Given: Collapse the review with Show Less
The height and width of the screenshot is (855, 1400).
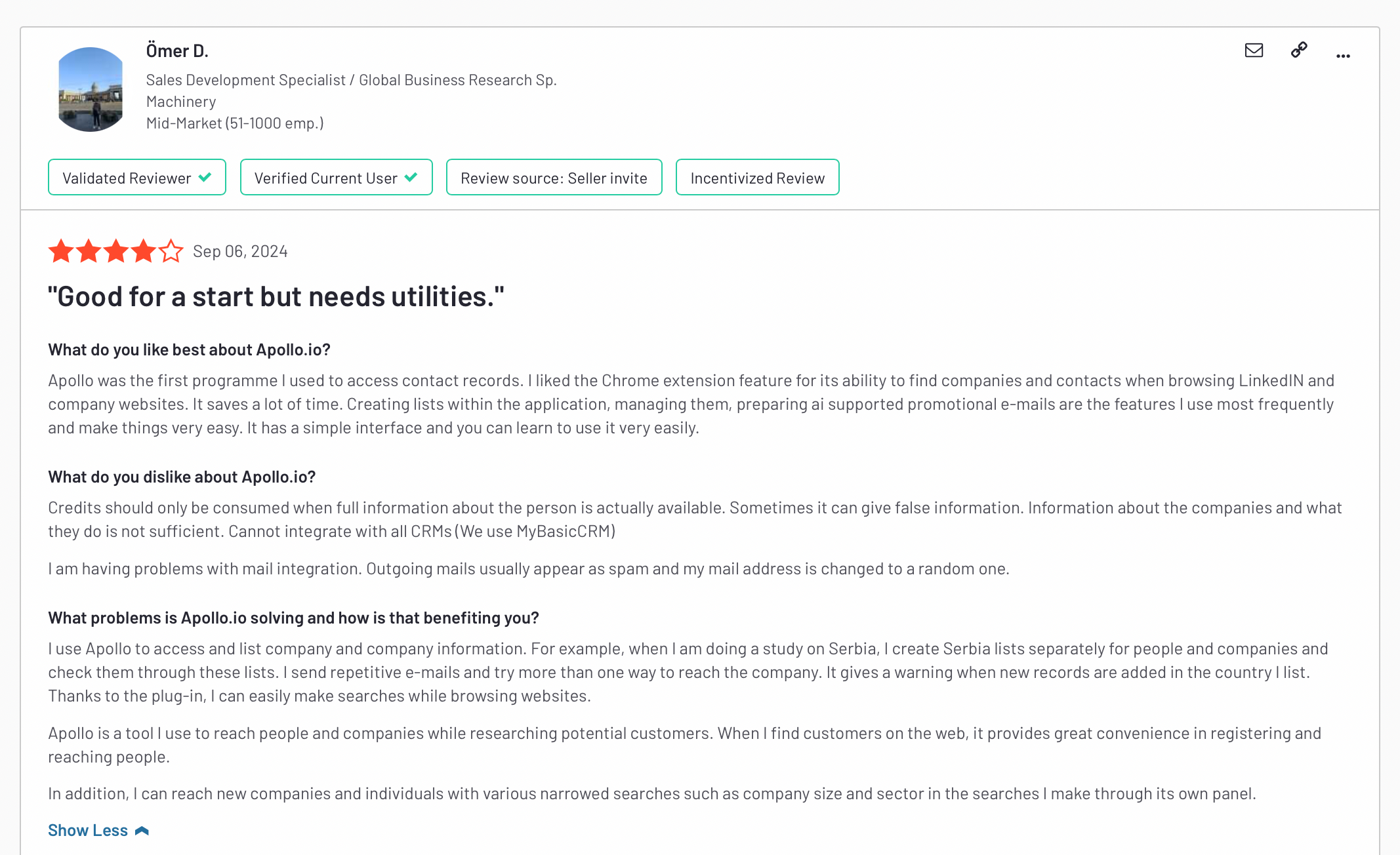Looking at the screenshot, I should (x=98, y=830).
